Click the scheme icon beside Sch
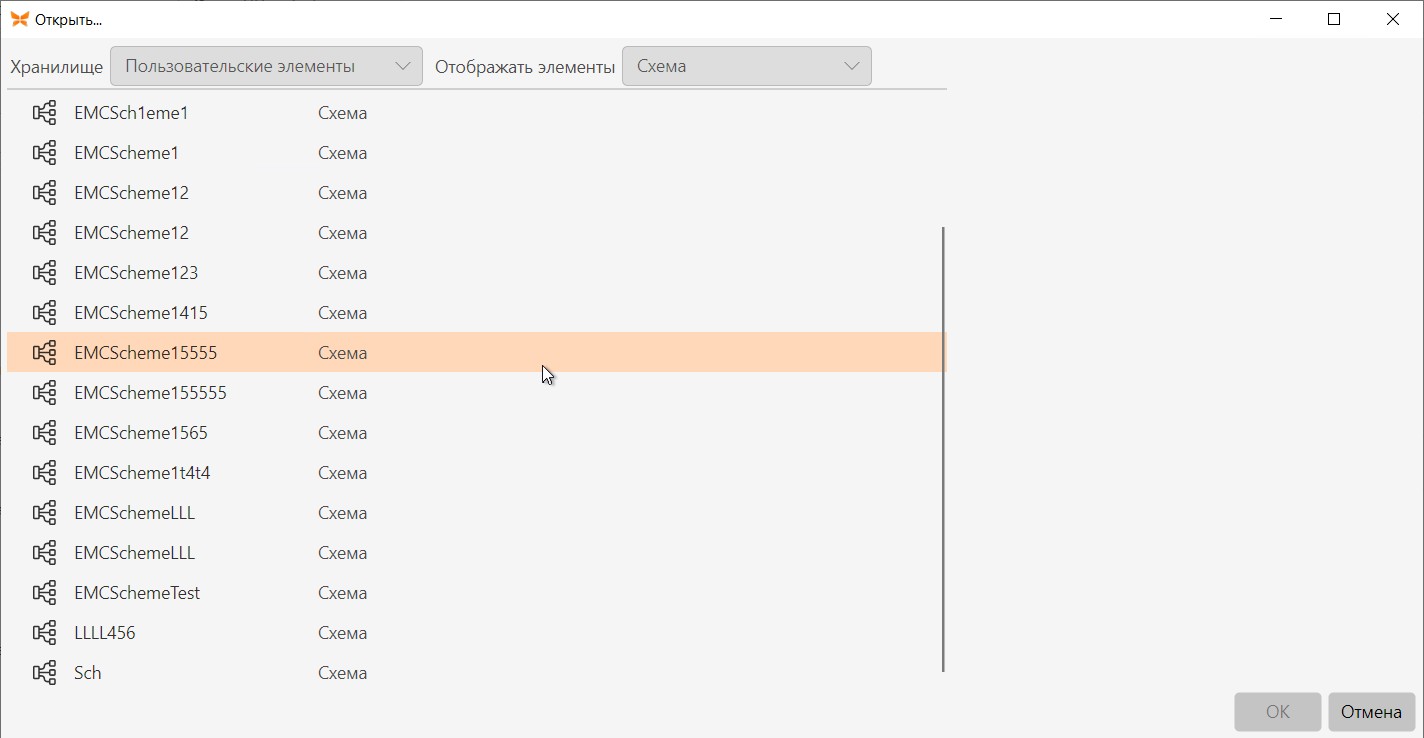 coord(44,673)
